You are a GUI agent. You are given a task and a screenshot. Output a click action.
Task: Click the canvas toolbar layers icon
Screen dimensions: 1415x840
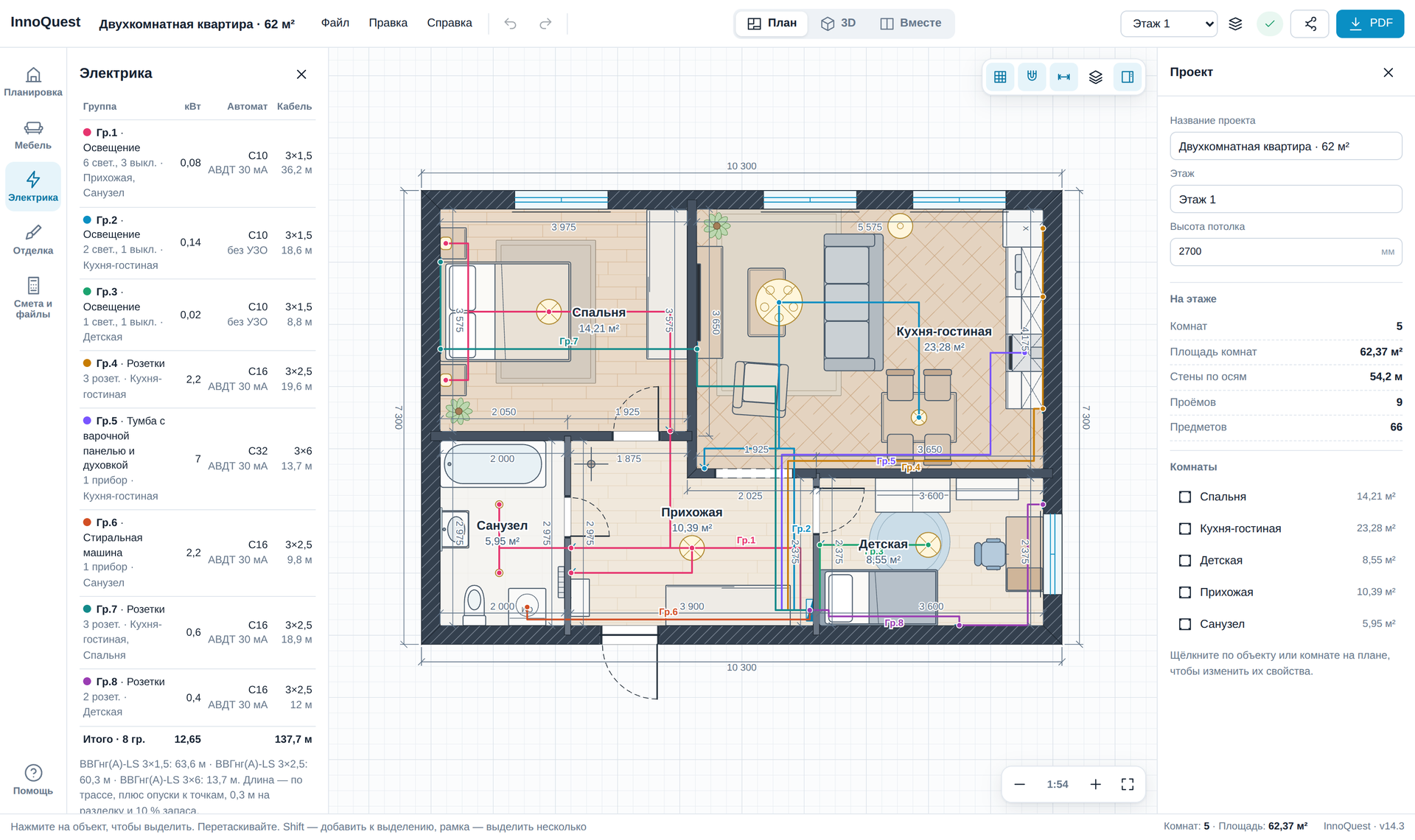[x=1096, y=77]
